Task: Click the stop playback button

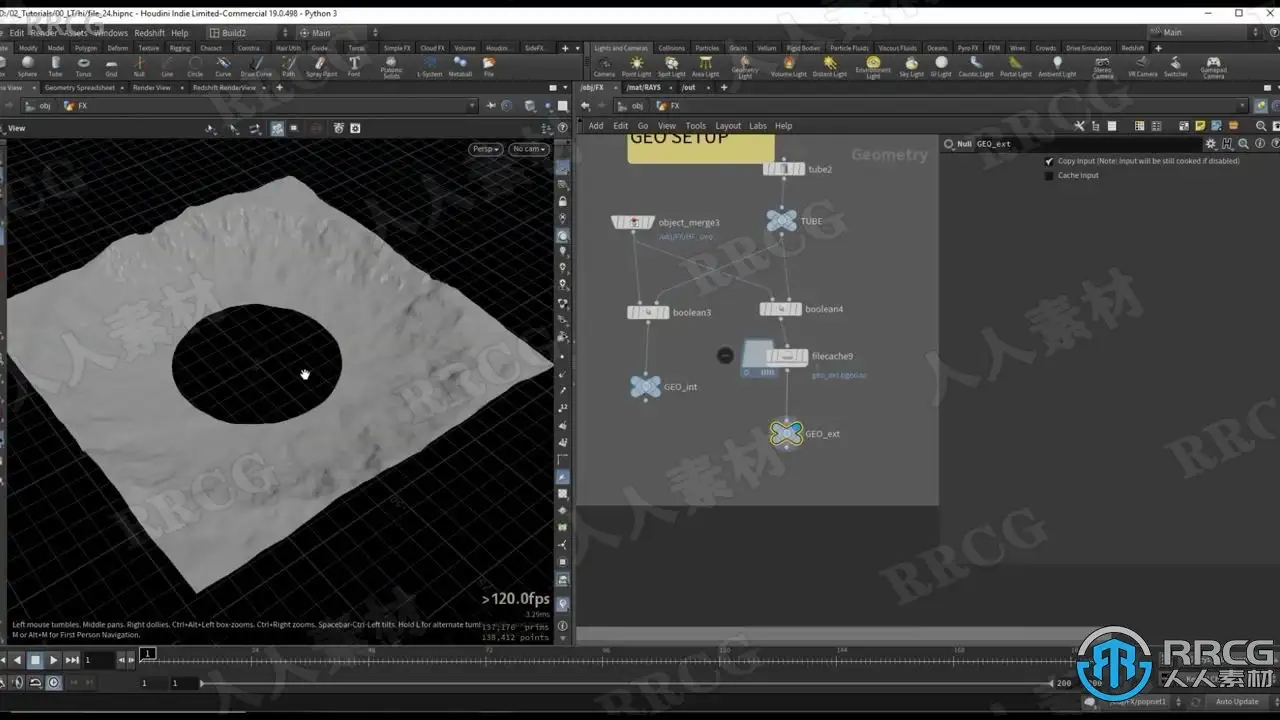Action: tap(35, 660)
